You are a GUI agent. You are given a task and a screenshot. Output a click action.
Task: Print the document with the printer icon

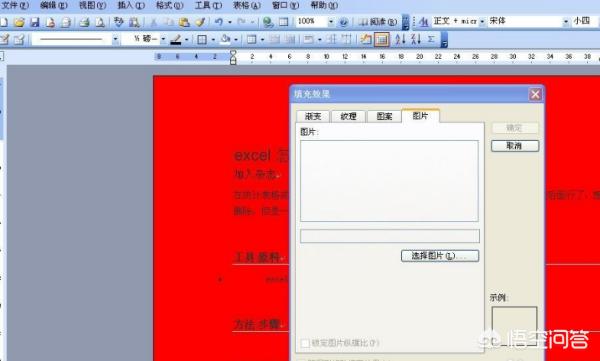84,22
